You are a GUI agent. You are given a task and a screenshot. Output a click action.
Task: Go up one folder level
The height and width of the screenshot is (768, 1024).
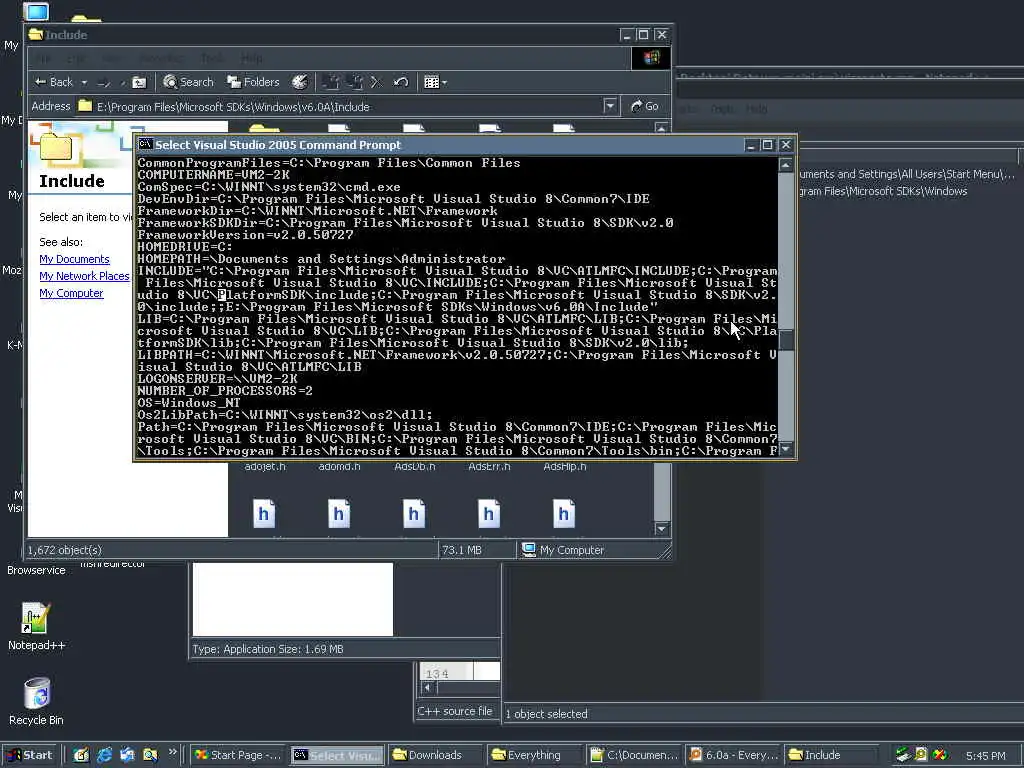tap(139, 82)
